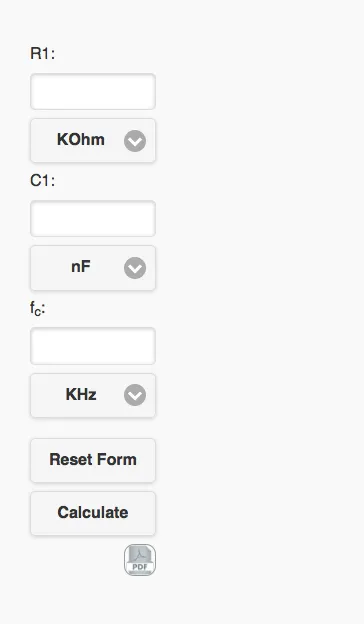Click the Reset Form button
364x624 pixels.
click(x=93, y=460)
